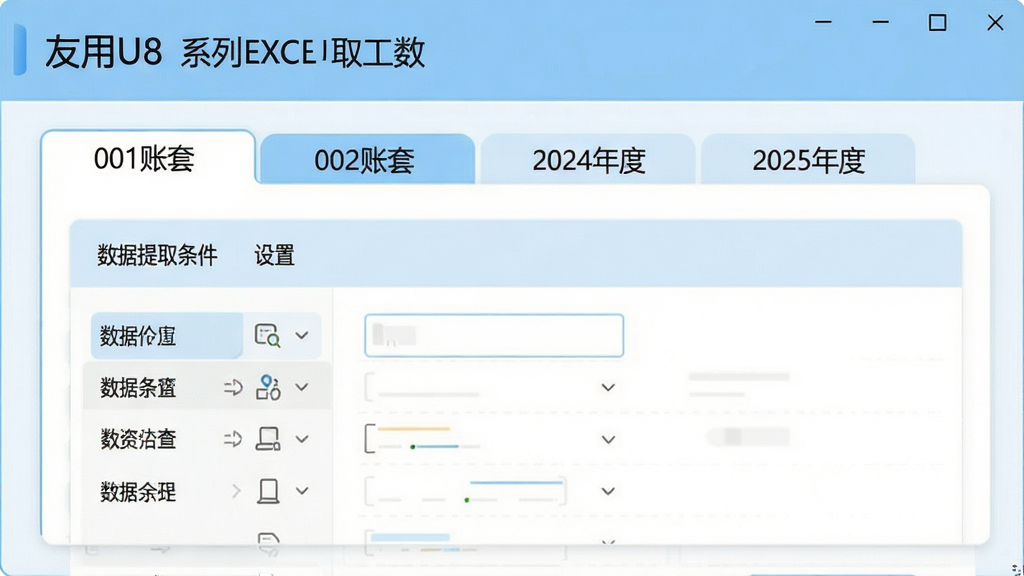Viewport: 1024px width, 576px height.
Task: Expand the chevron in the 数据条查 row
Action: point(302,387)
